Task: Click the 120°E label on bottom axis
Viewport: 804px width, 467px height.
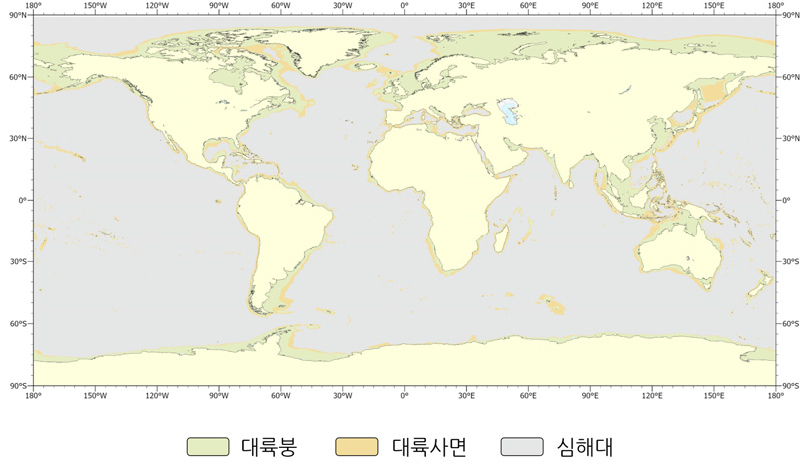Action: [x=652, y=396]
